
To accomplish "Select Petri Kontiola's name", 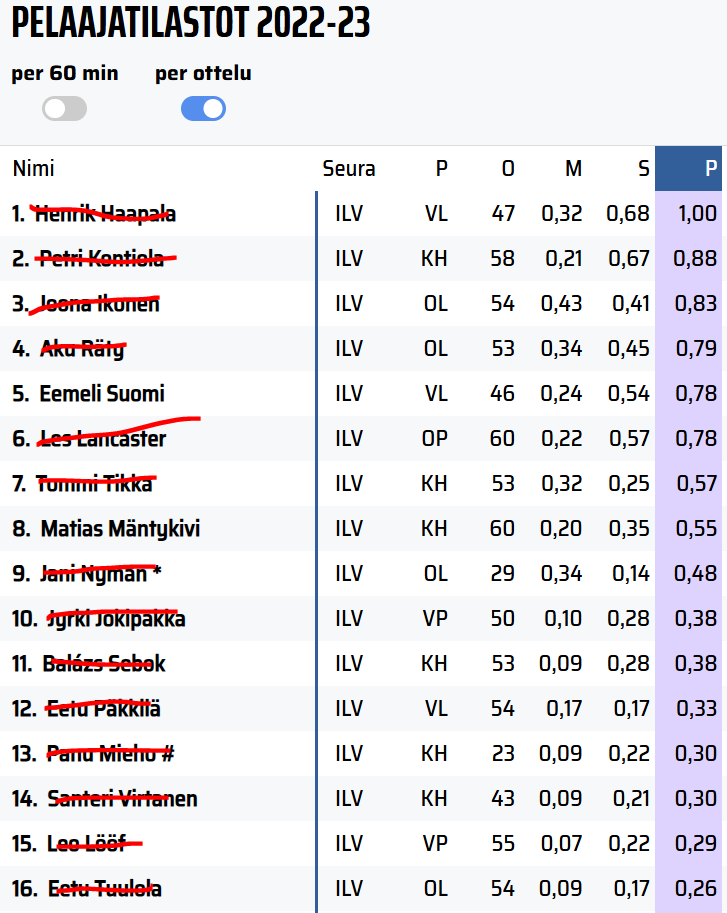I will coord(100,259).
